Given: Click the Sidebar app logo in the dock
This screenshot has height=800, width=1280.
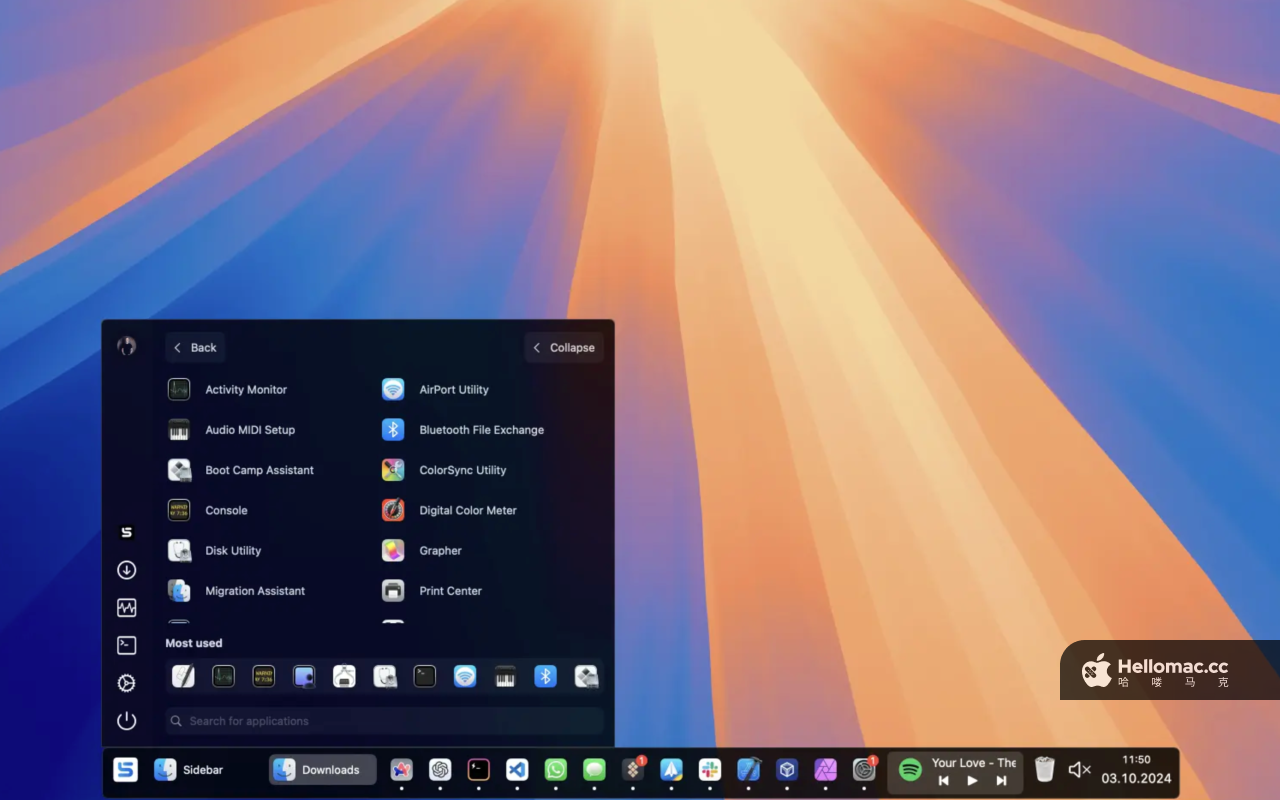Looking at the screenshot, I should tap(125, 769).
